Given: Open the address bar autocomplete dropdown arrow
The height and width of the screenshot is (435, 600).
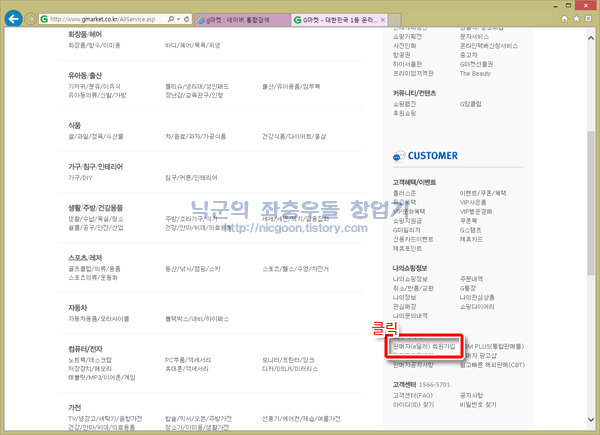Looking at the screenshot, I should pyautogui.click(x=178, y=19).
